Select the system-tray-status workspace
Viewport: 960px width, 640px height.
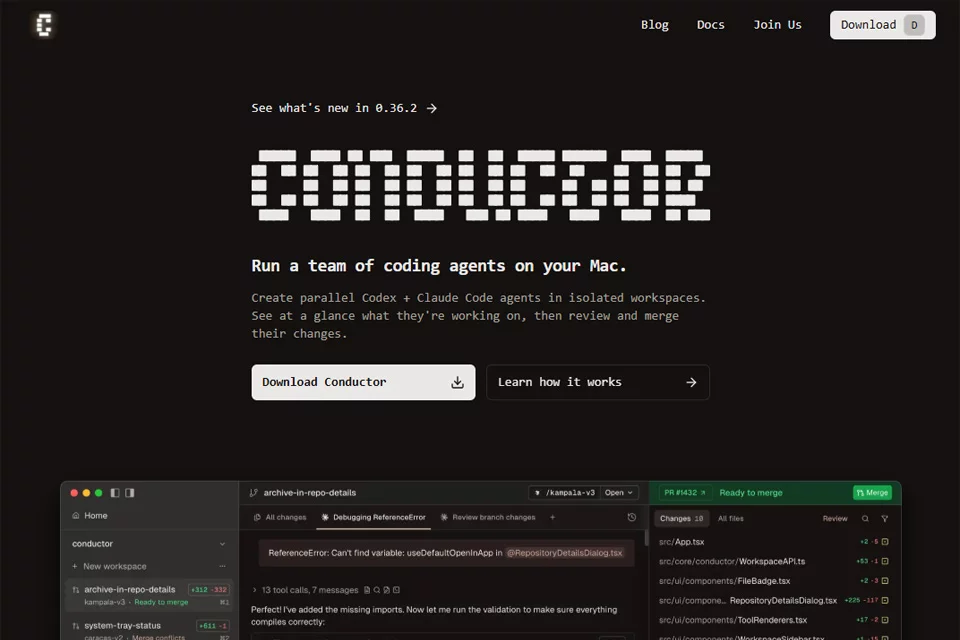[x=149, y=629]
